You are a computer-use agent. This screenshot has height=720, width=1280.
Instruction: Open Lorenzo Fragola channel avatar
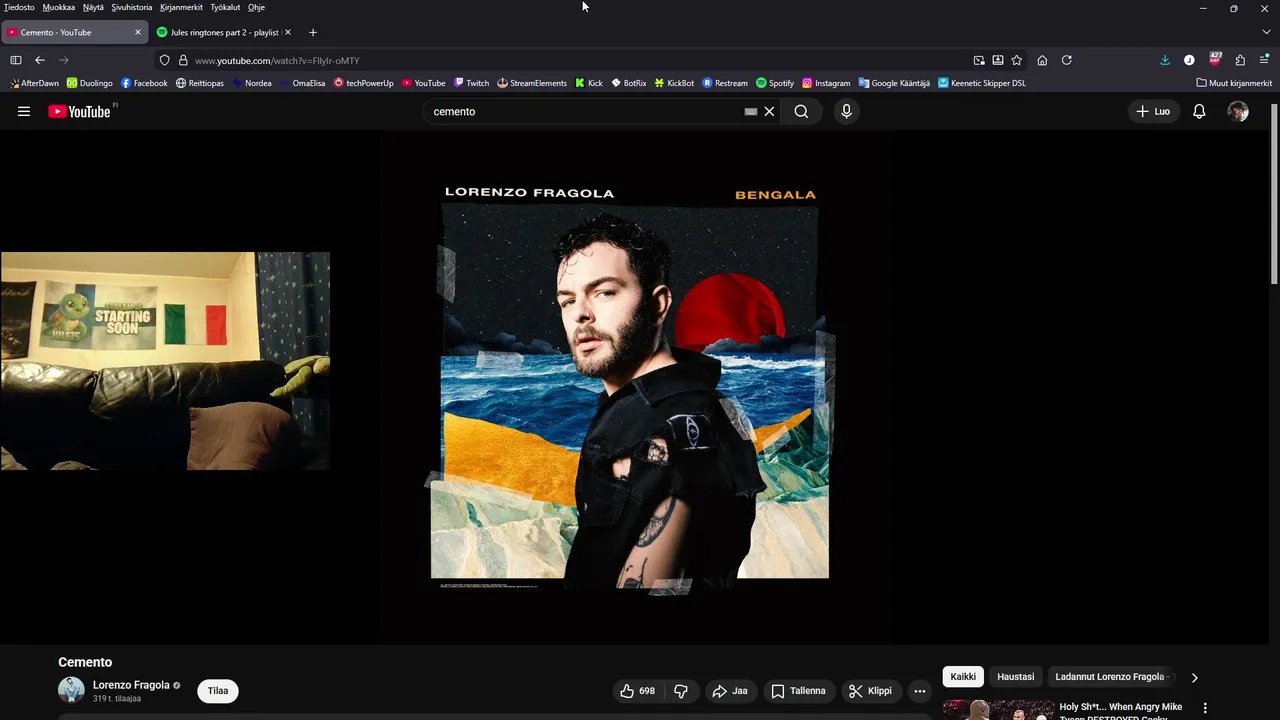71,690
